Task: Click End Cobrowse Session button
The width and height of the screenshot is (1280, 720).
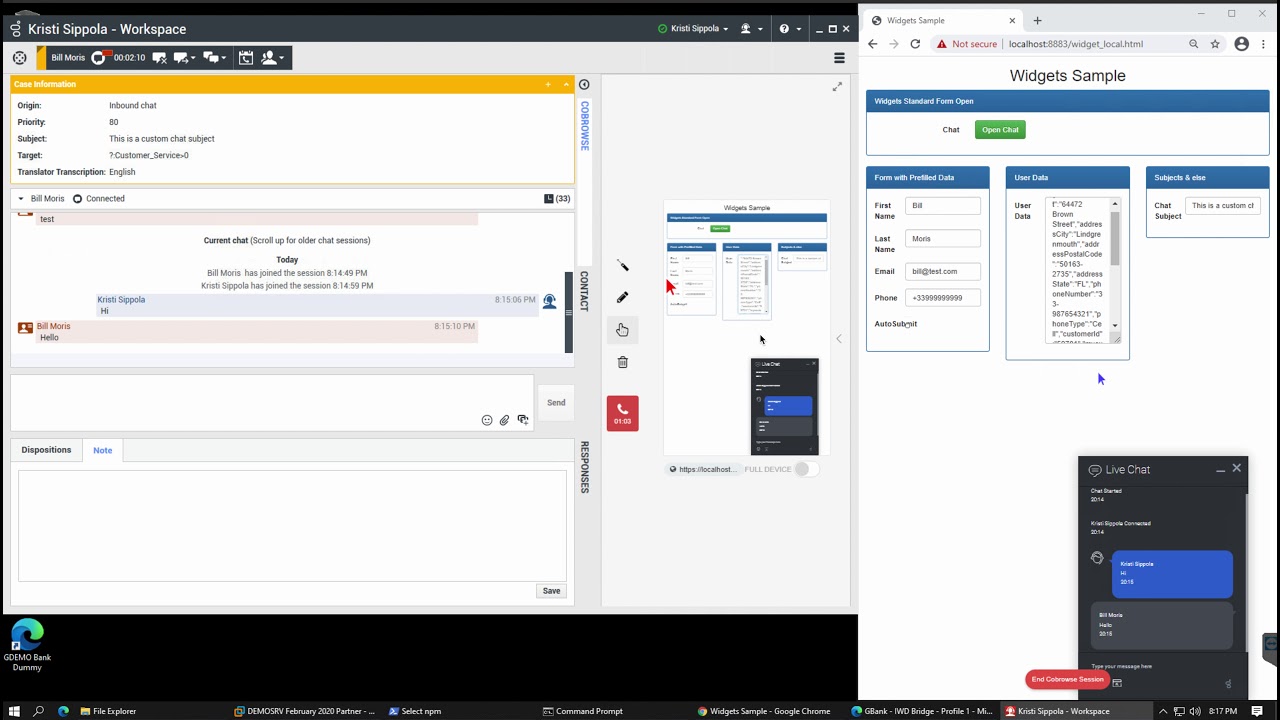Action: coord(1067,679)
